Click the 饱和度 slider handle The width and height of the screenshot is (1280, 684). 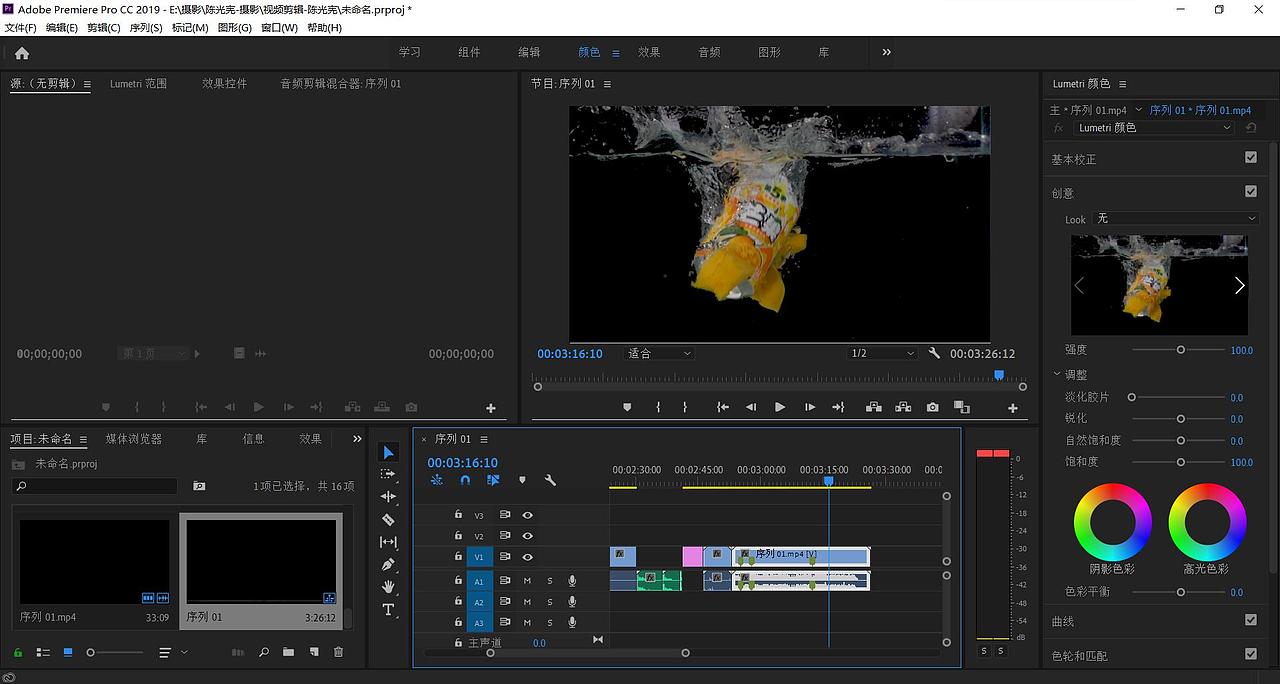[x=1181, y=462]
